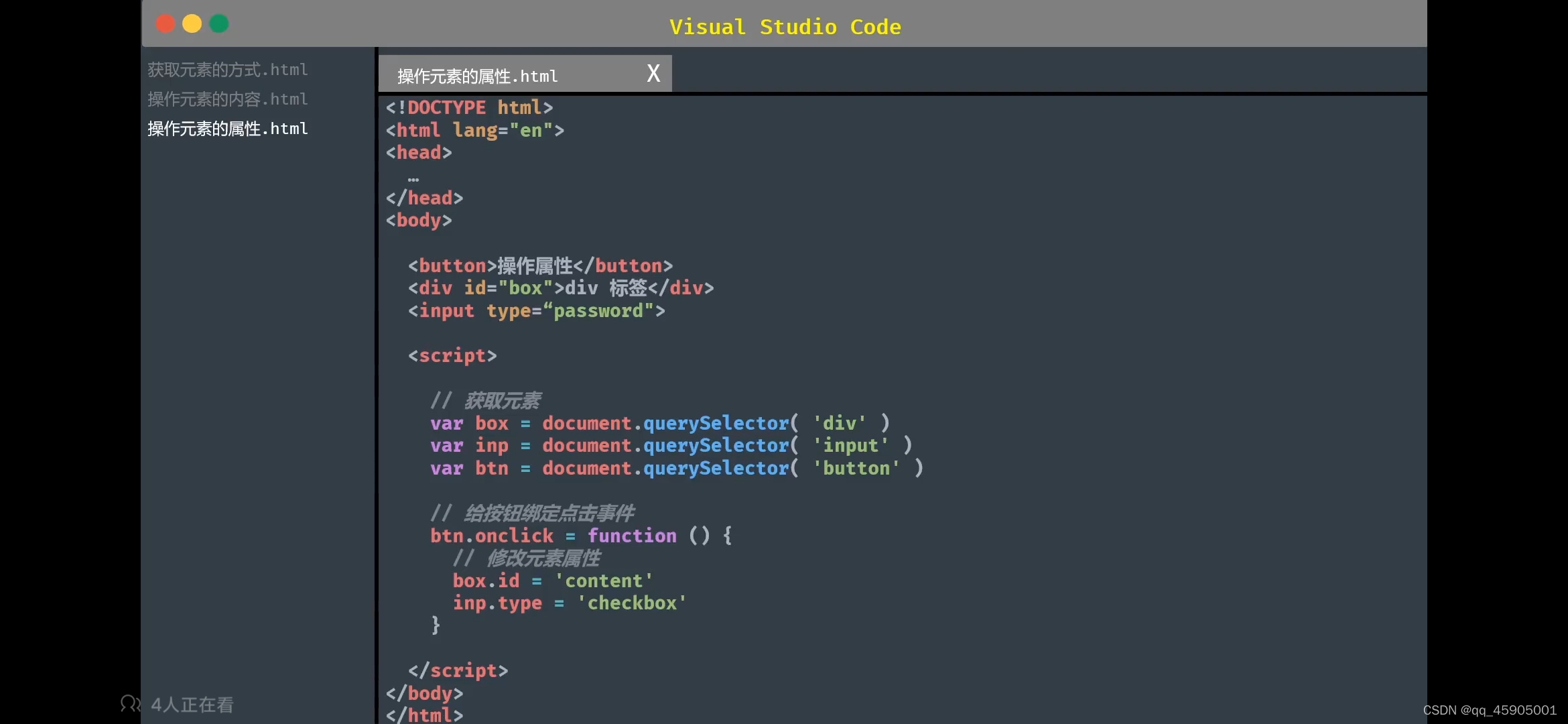Click the red close window dot
This screenshot has height=724, width=1568.
(166, 24)
